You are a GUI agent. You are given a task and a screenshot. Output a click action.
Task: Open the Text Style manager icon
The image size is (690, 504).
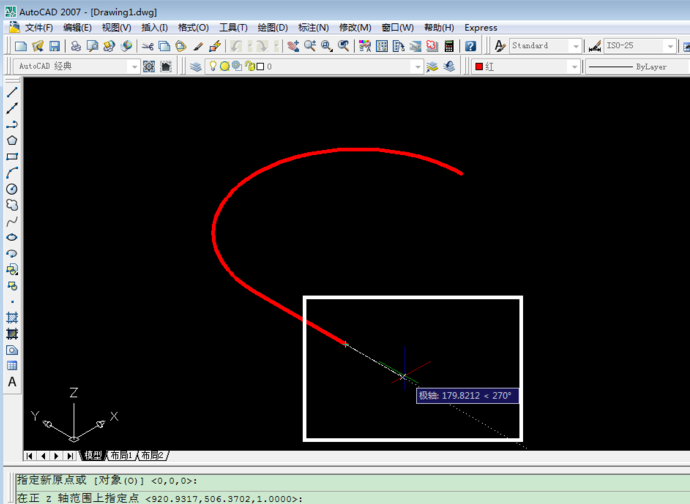pos(499,46)
